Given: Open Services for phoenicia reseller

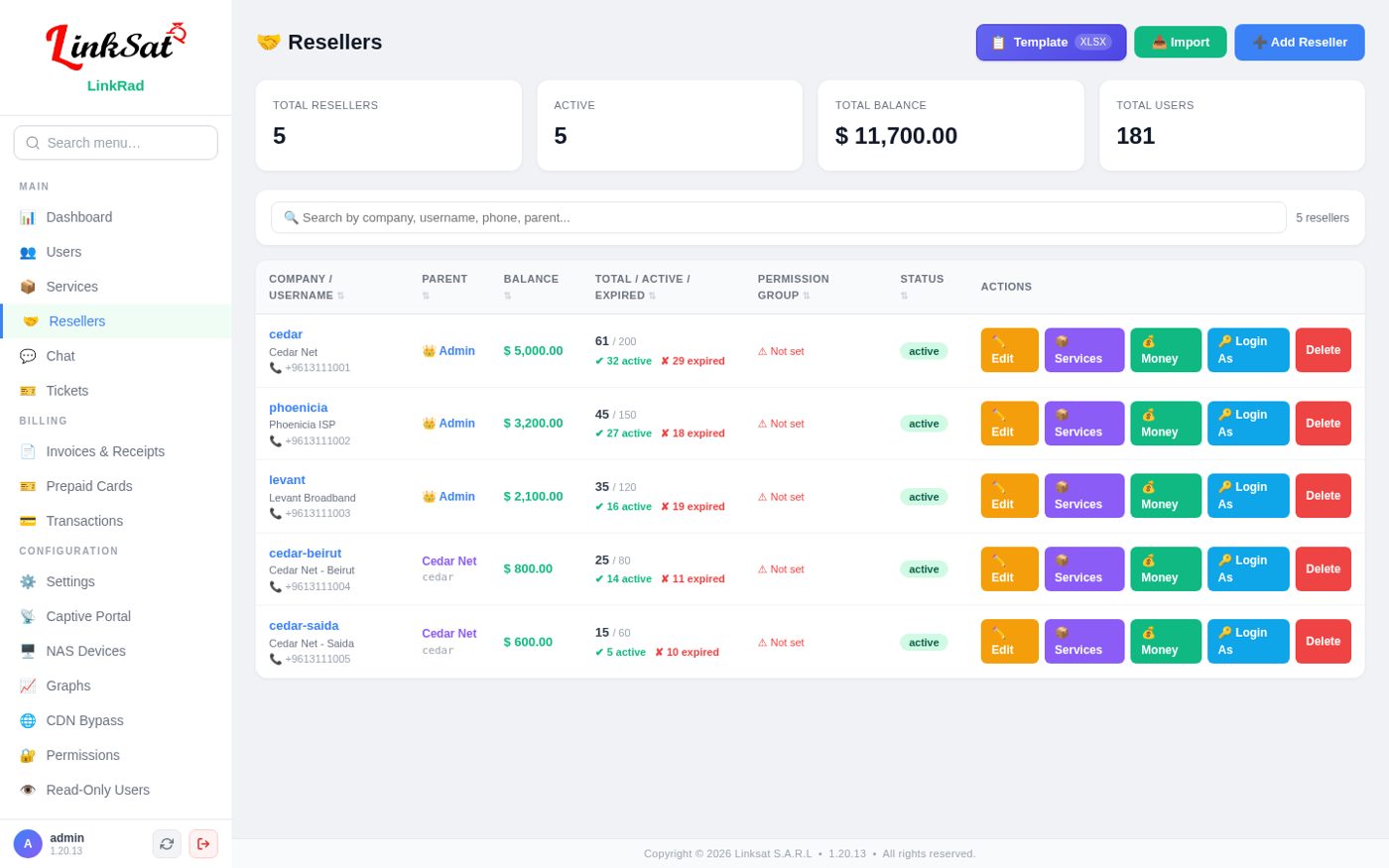Looking at the screenshot, I should pyautogui.click(x=1084, y=424).
